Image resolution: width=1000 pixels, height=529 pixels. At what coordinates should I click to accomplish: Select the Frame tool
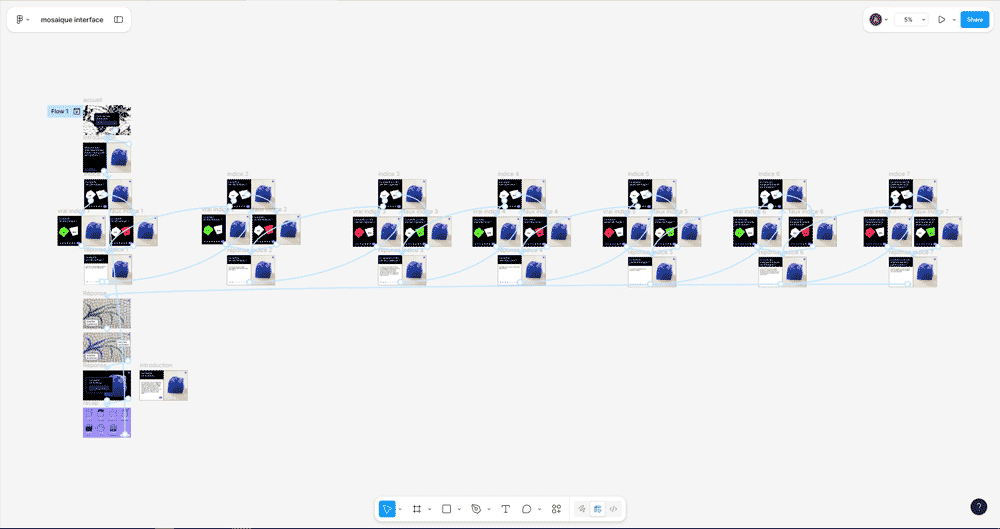(417, 509)
